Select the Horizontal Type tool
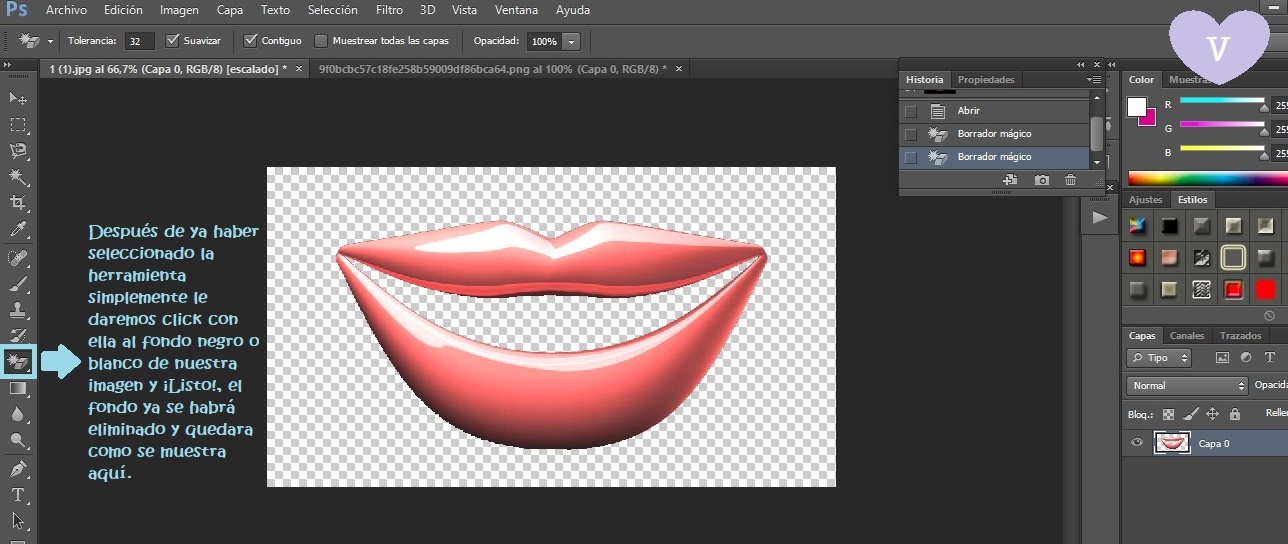This screenshot has width=1288, height=544. point(18,495)
